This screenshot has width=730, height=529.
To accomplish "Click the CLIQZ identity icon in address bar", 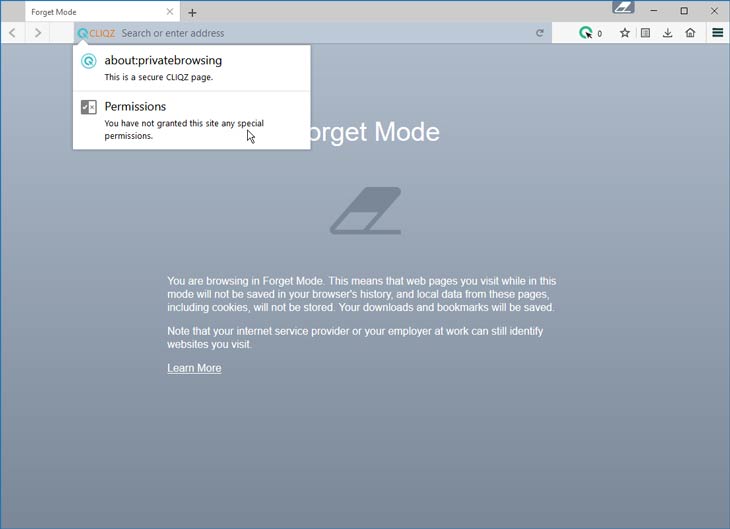I will 96,33.
